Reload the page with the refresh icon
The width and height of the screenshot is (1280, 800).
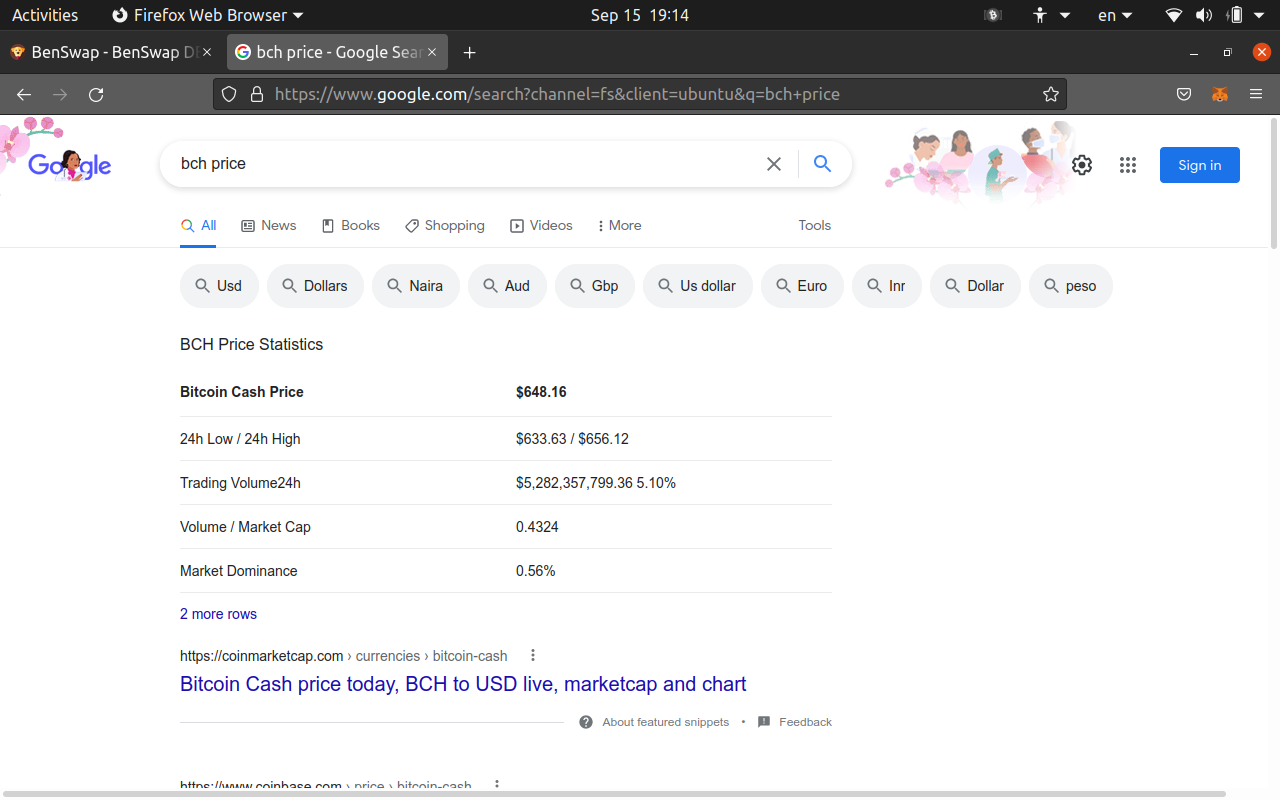coord(96,94)
